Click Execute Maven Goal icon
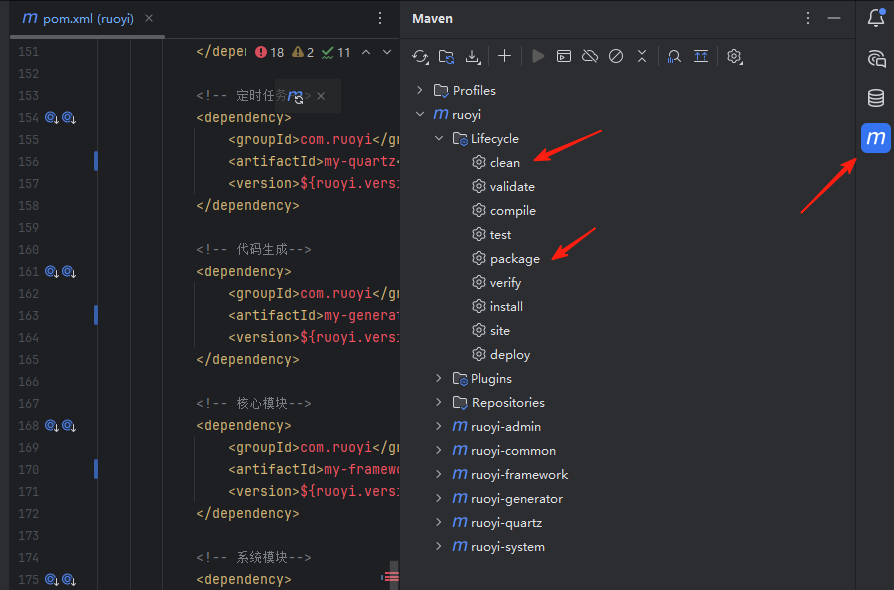The image size is (894, 590). click(x=564, y=57)
